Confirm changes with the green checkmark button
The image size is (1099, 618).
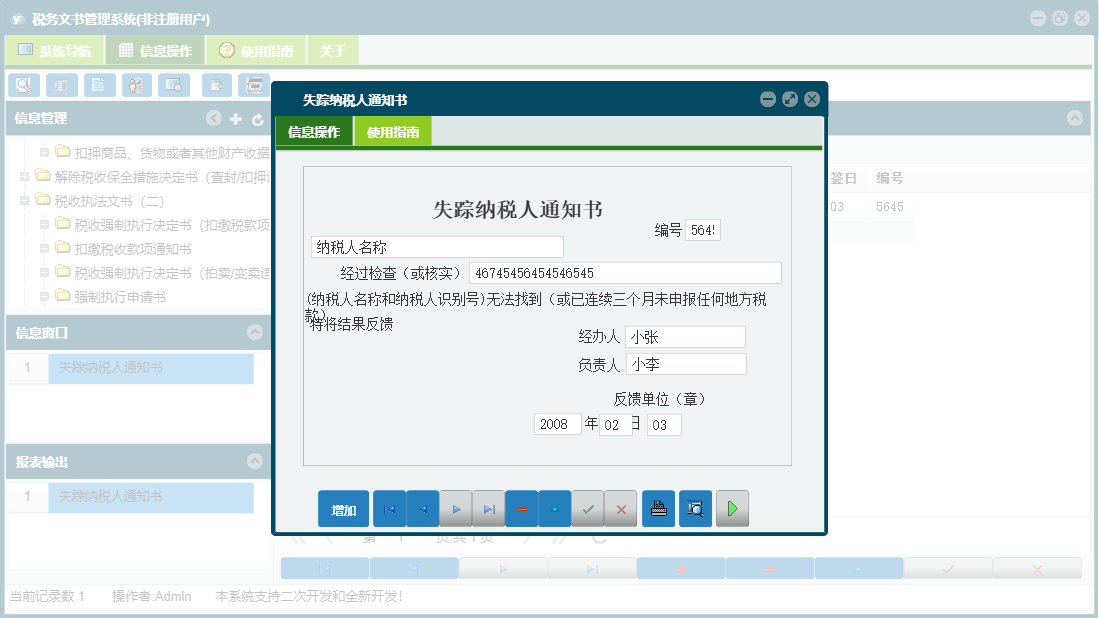[588, 509]
